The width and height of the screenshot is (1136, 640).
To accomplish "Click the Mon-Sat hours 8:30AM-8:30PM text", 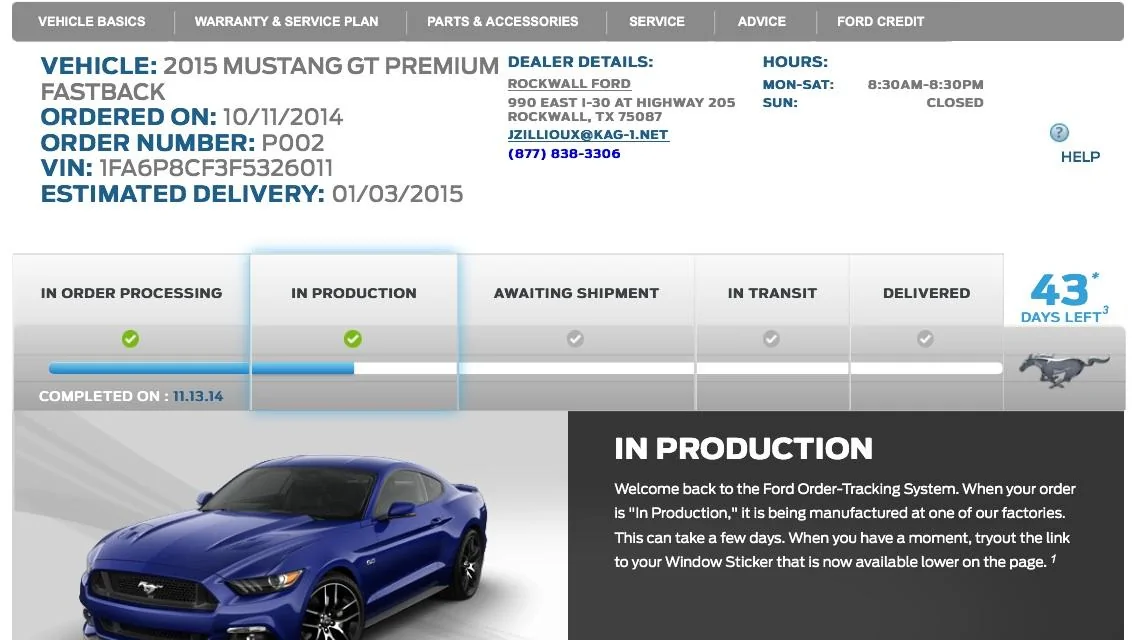I will (x=925, y=85).
